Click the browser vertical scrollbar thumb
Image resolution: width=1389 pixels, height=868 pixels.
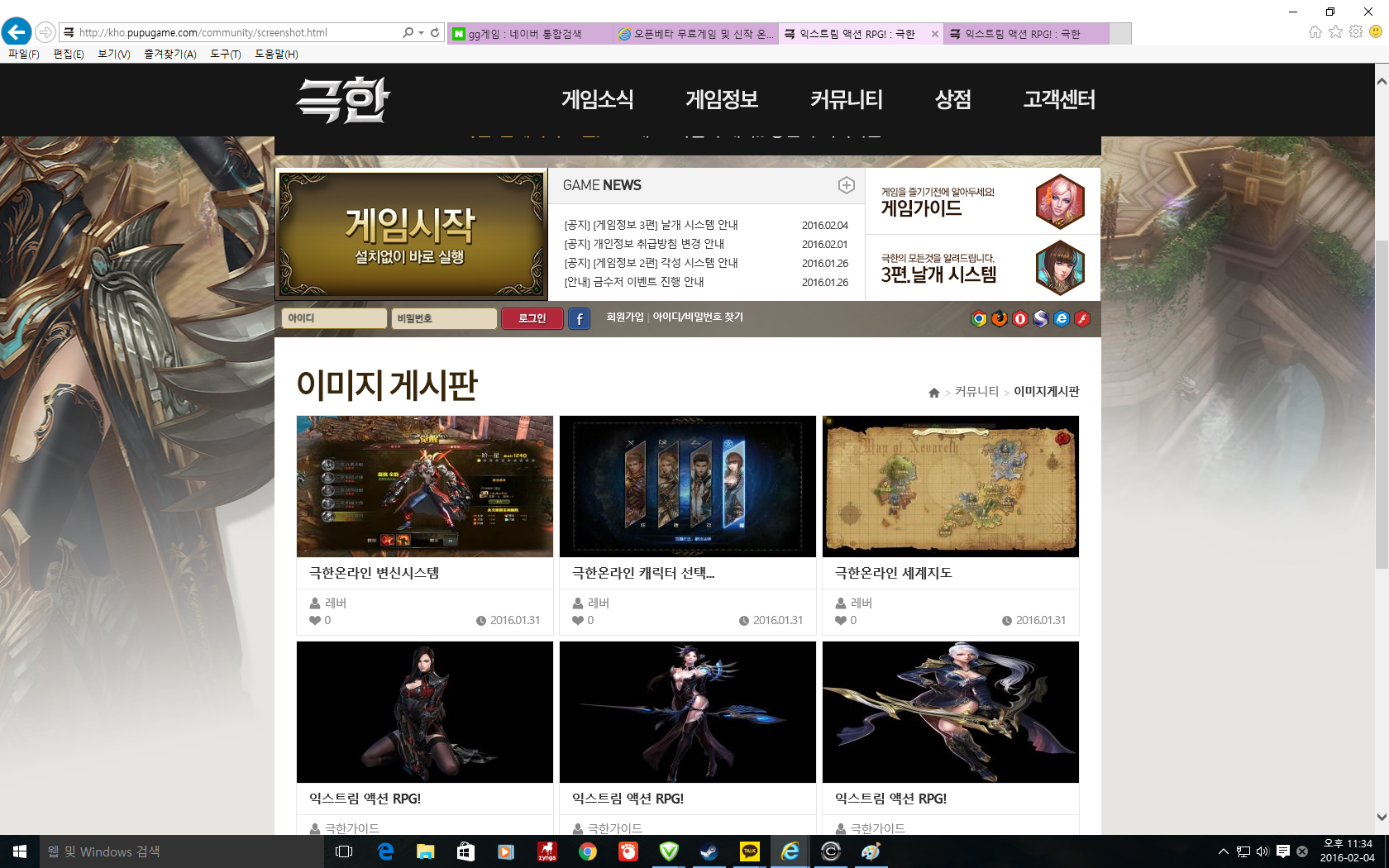[1382, 404]
